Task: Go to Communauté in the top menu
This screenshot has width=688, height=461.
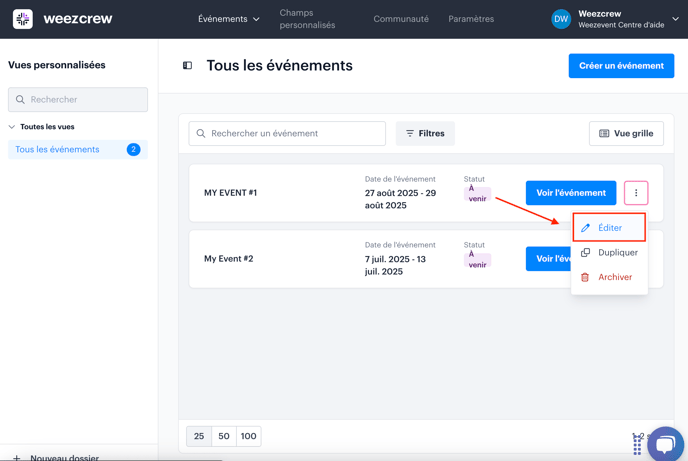Action: (401, 19)
